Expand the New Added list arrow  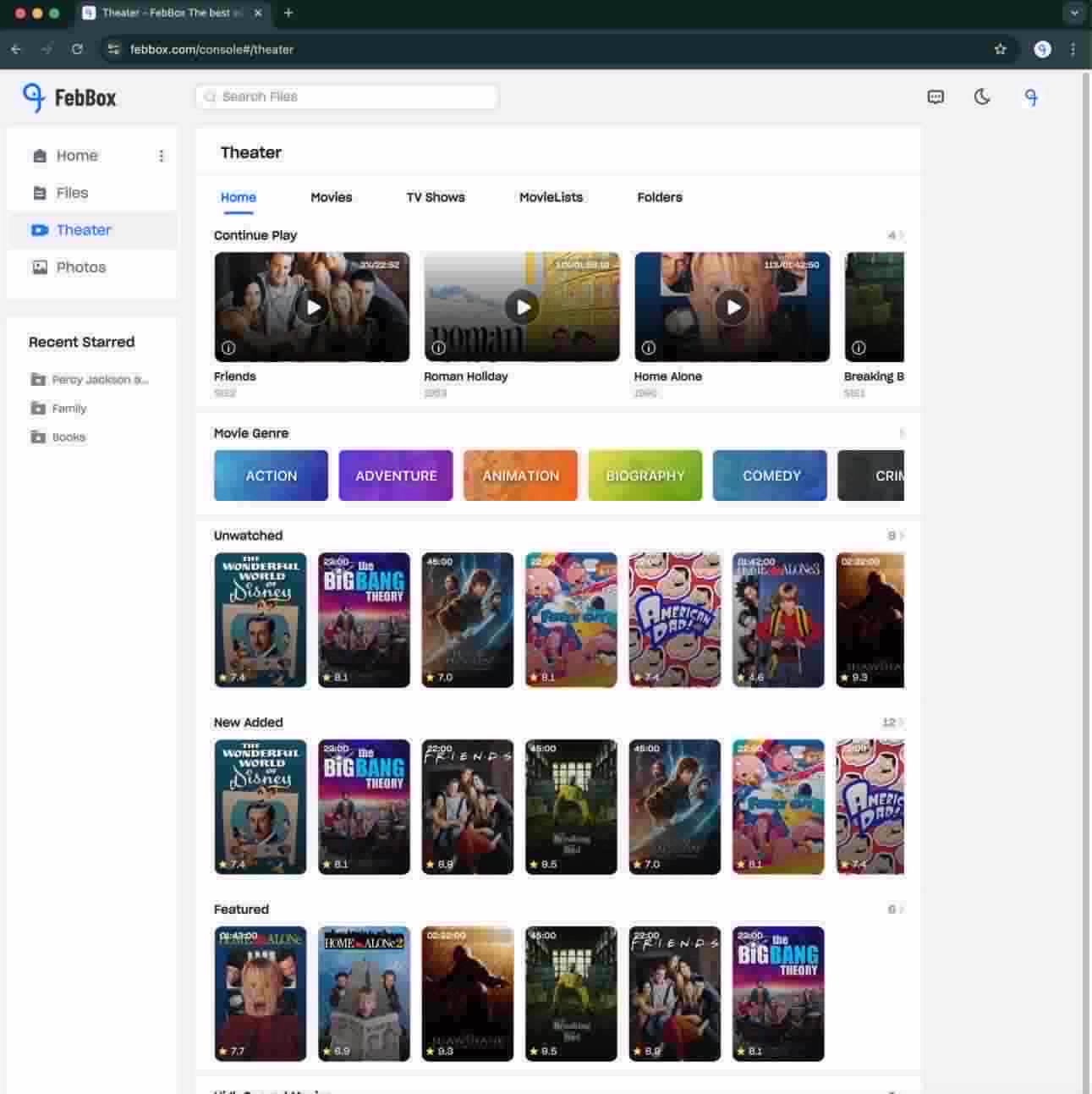902,723
